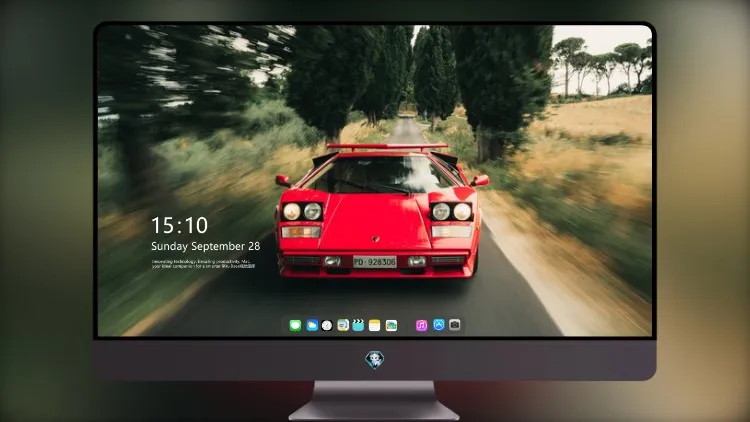The width and height of the screenshot is (750, 422).
Task: Click the 15:10 clock widget
Action: pos(179,225)
